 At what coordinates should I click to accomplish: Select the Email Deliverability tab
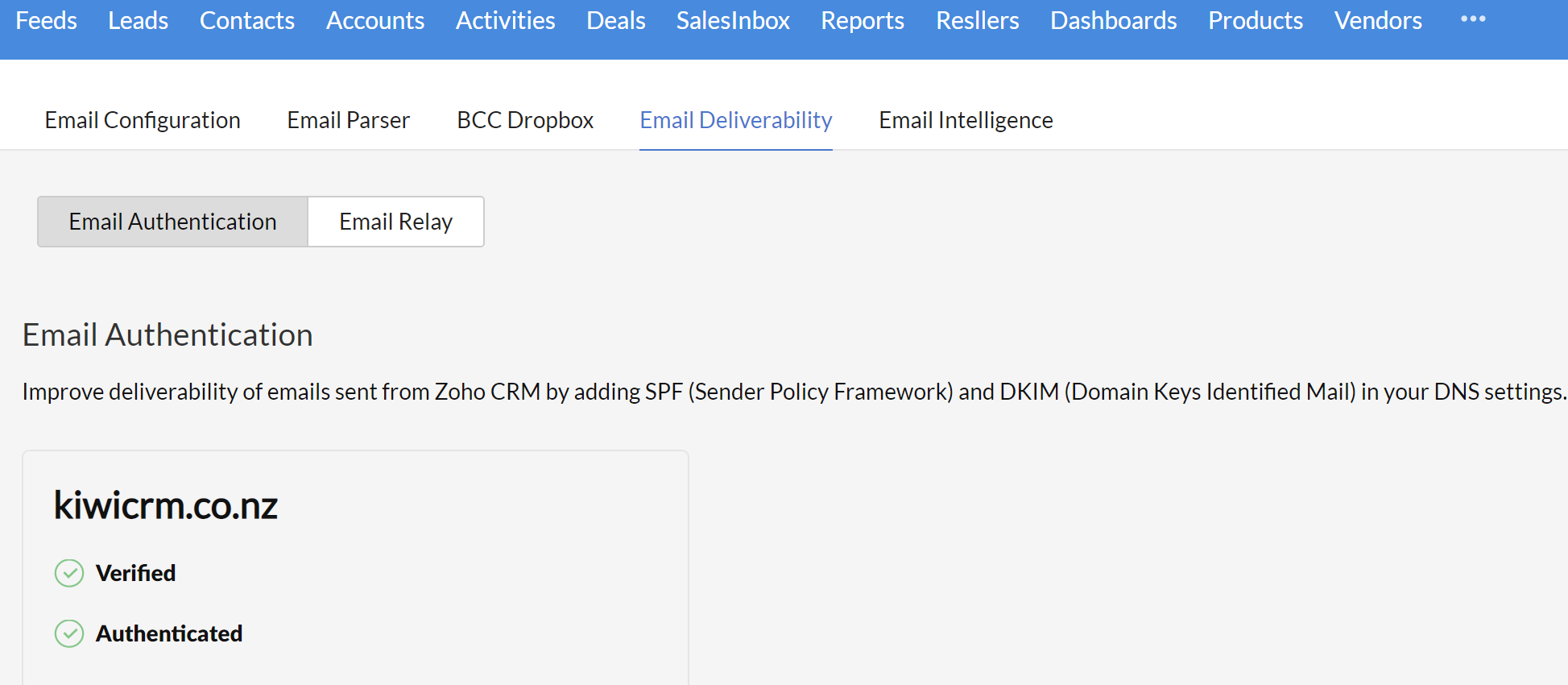click(x=735, y=120)
